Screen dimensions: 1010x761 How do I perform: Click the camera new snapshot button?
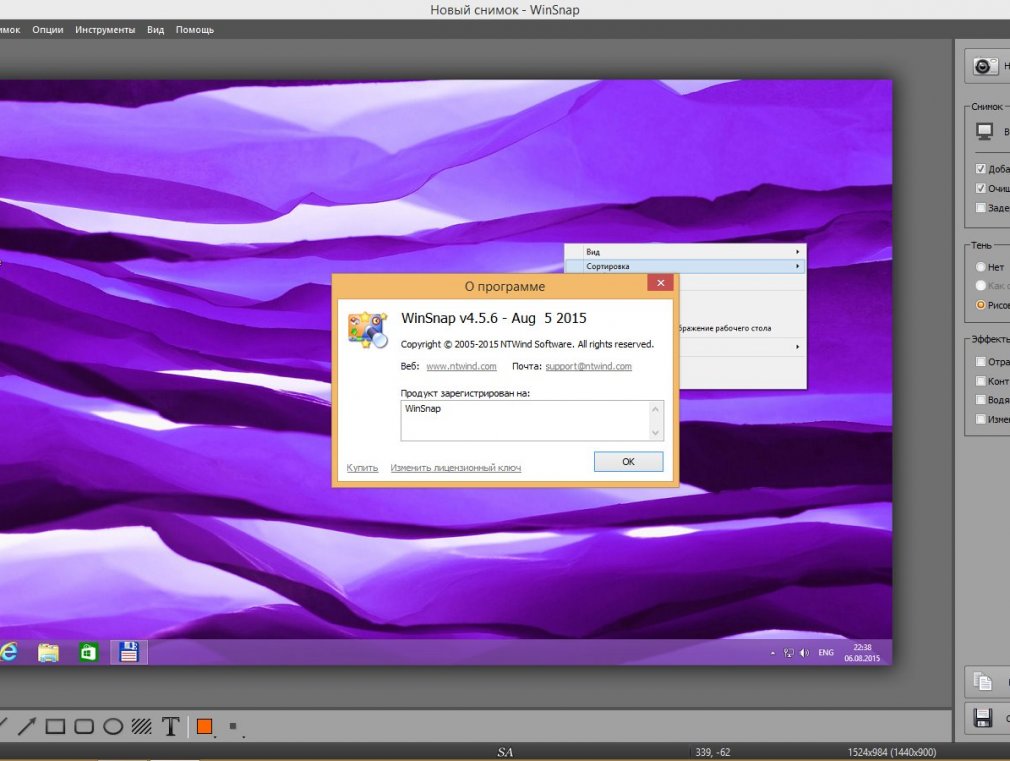point(984,66)
